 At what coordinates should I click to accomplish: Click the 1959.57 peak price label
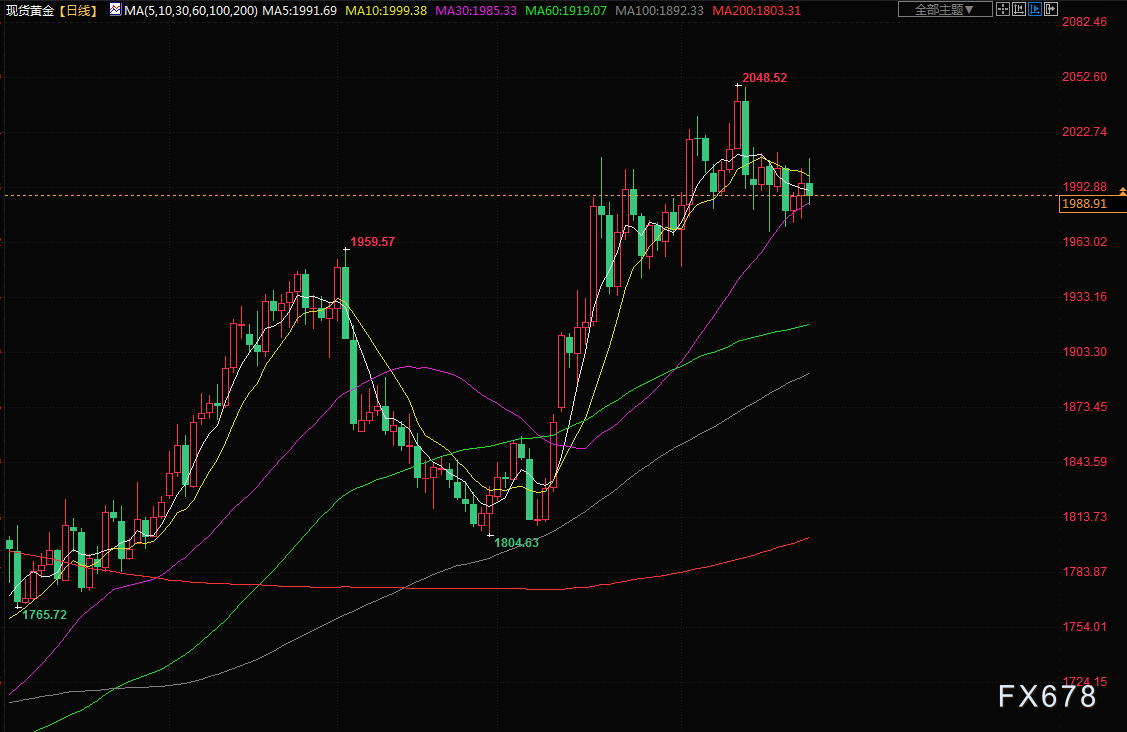click(372, 242)
